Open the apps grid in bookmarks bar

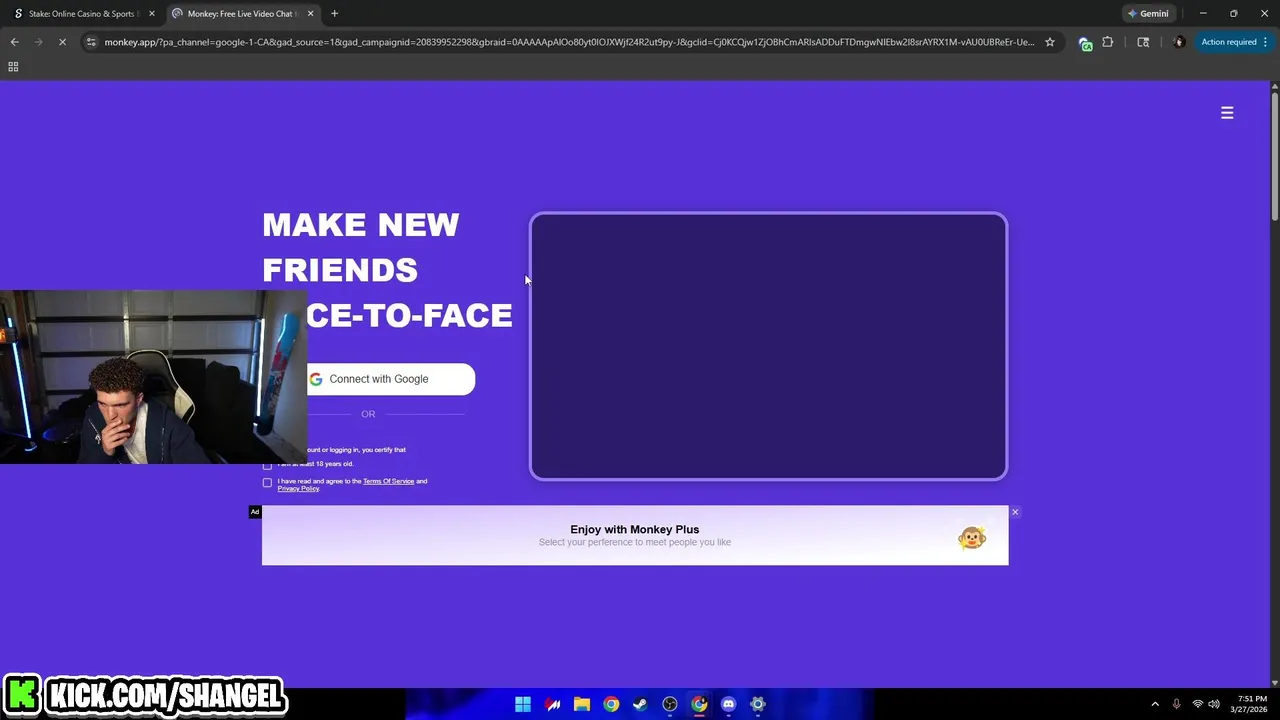[13, 67]
